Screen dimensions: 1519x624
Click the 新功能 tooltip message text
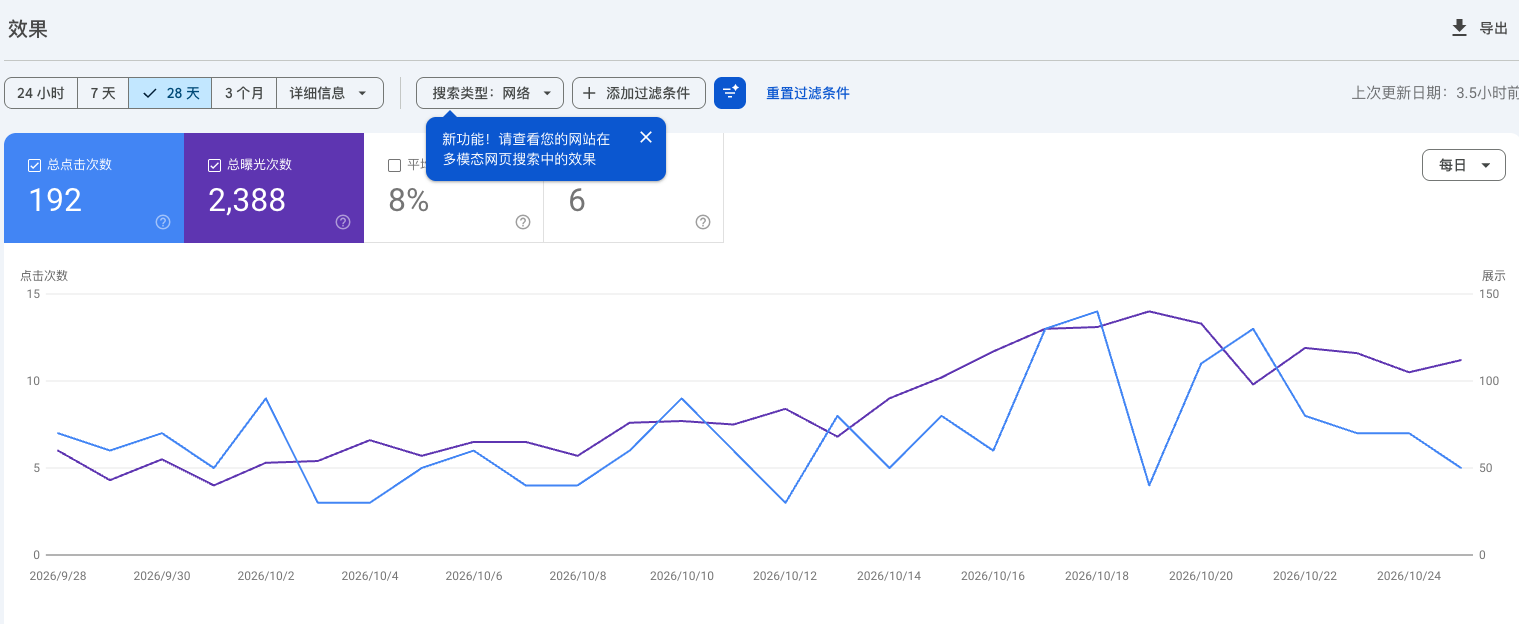coord(526,149)
